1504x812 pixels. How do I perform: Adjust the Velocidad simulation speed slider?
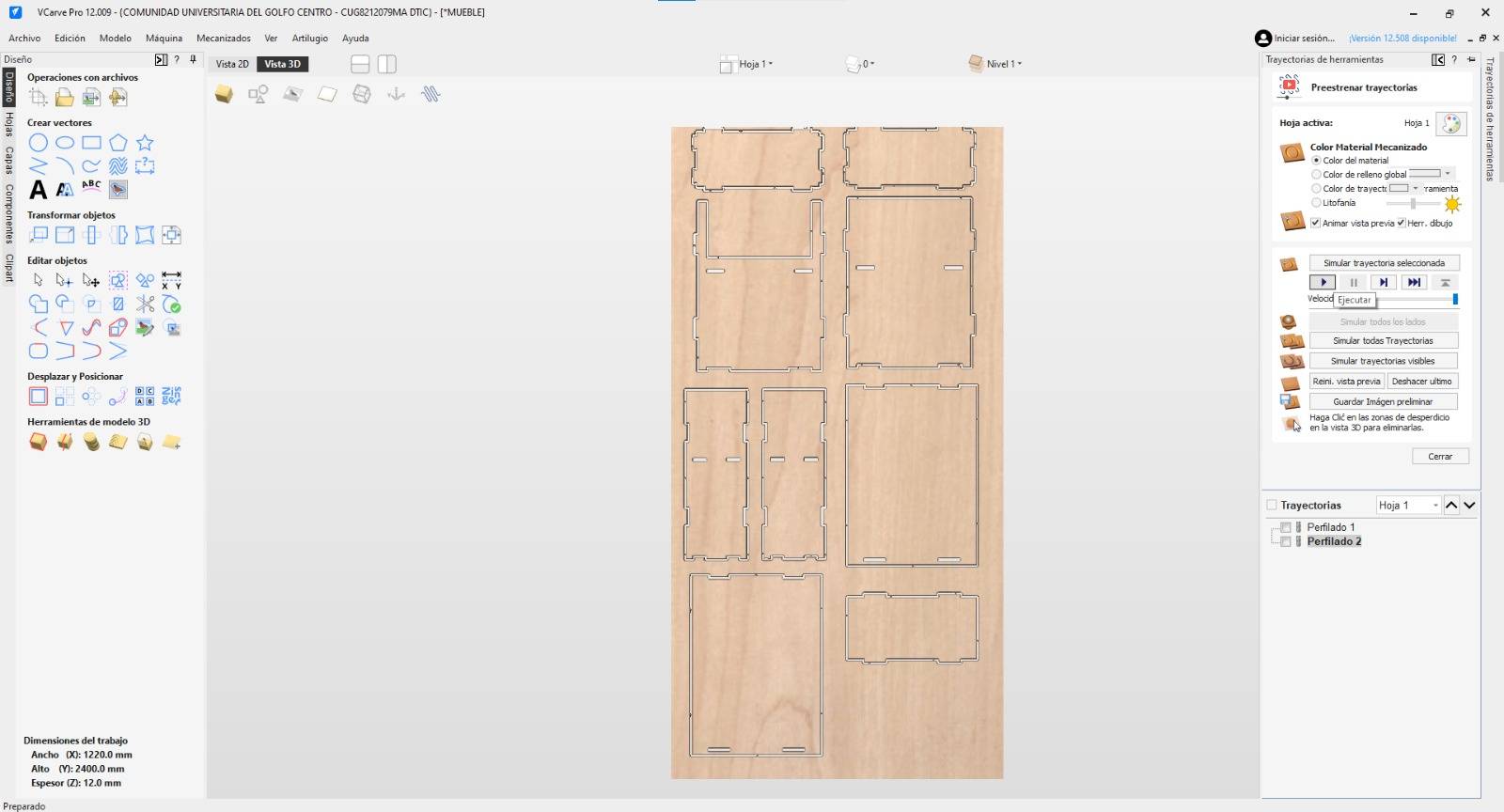coord(1455,299)
